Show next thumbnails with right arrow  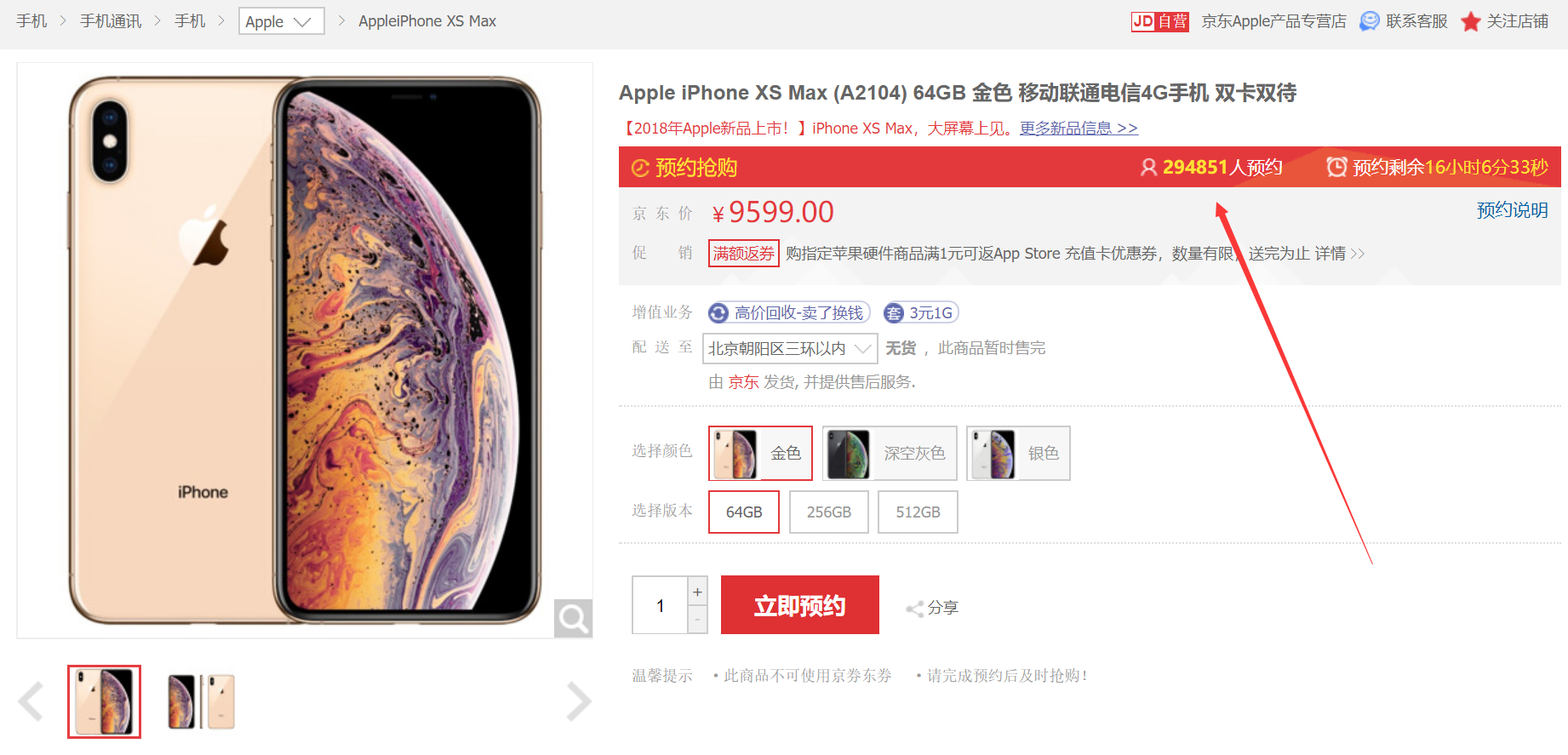click(579, 701)
